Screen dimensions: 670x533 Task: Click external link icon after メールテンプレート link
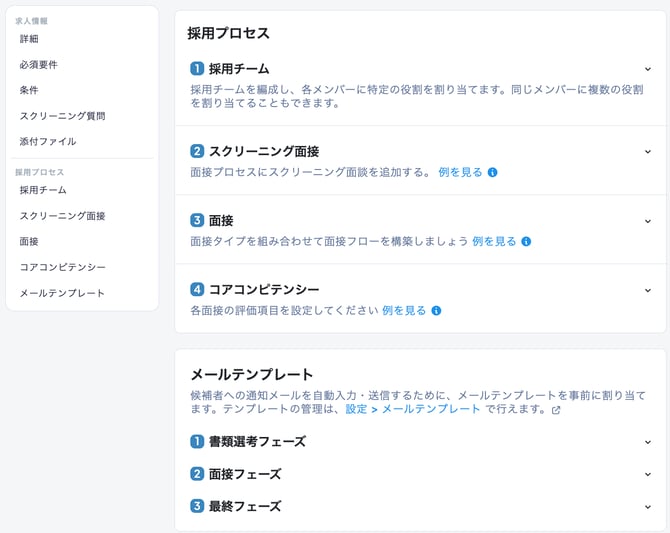coord(556,410)
